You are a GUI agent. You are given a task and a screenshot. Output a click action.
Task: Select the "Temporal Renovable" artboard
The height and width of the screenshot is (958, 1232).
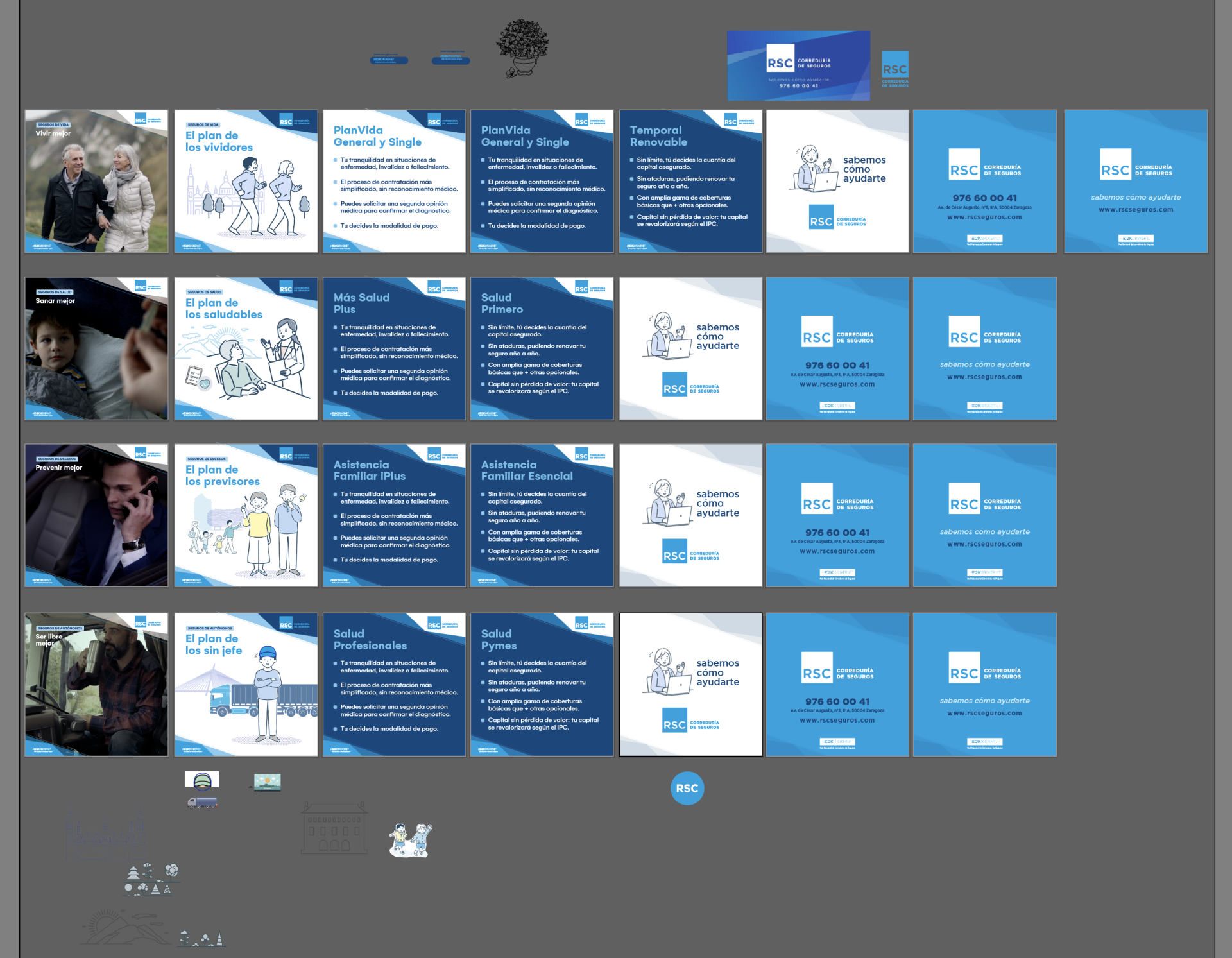tap(690, 182)
